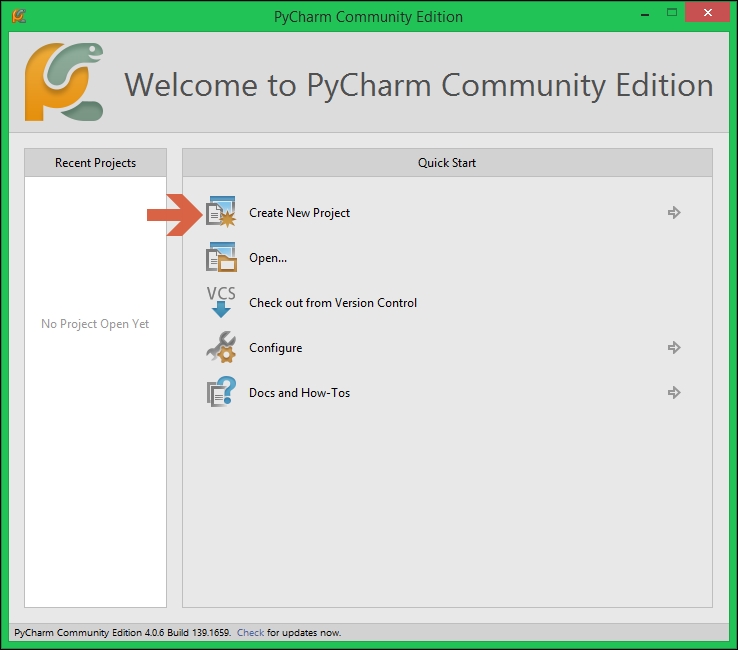Click the Configure wrench and gear icon
The height and width of the screenshot is (650, 738).
221,347
